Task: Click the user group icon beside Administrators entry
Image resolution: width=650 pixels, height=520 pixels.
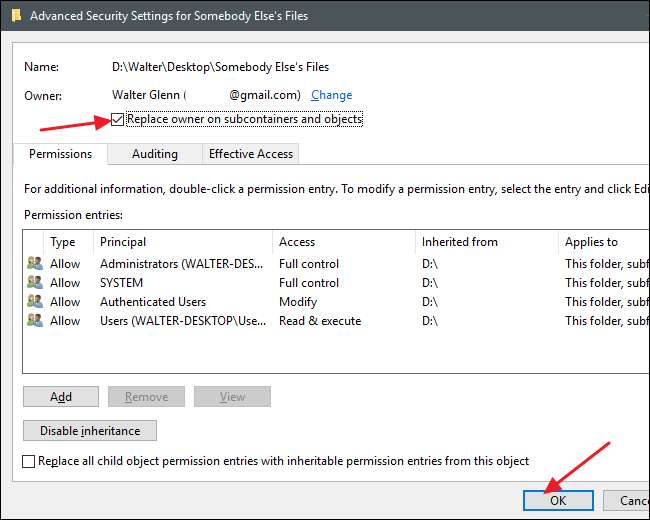Action: (35, 264)
